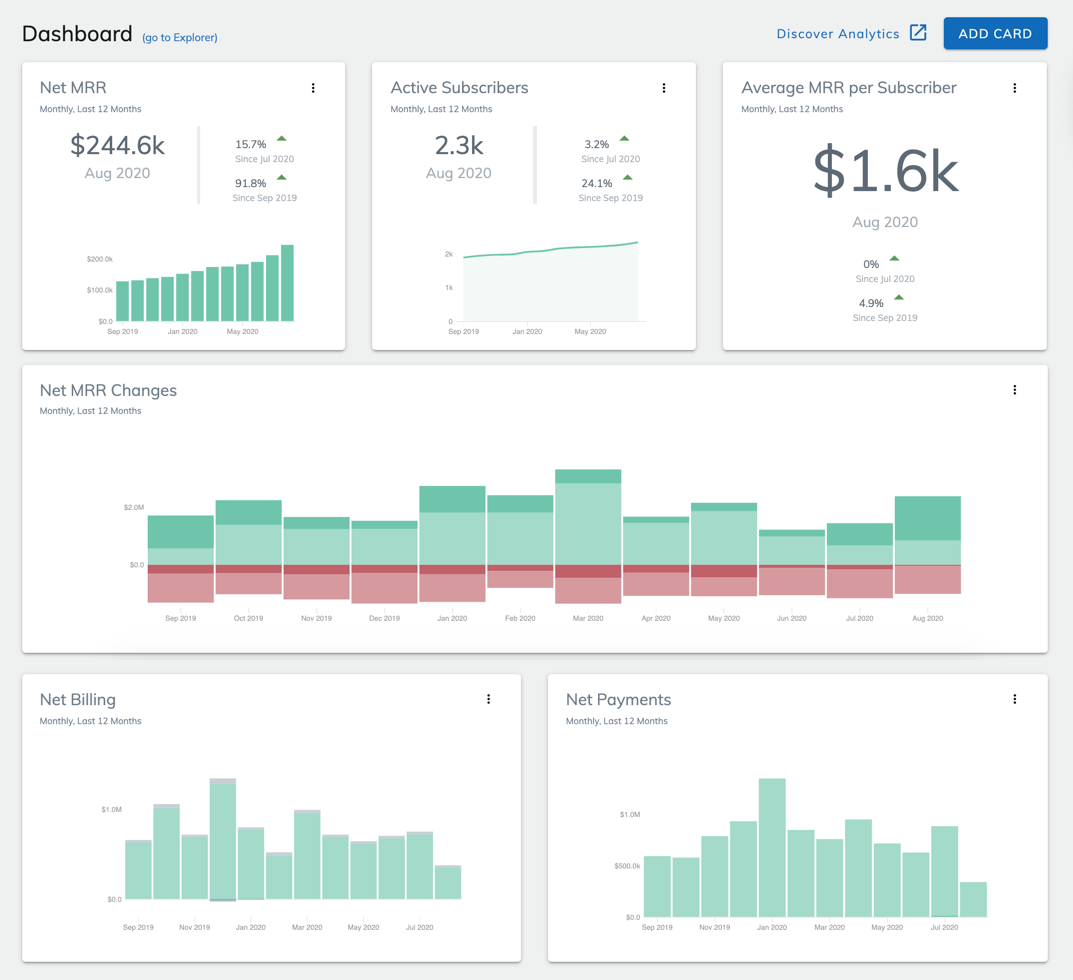This screenshot has width=1073, height=980.
Task: Click the ADD CARD button
Action: (995, 33)
